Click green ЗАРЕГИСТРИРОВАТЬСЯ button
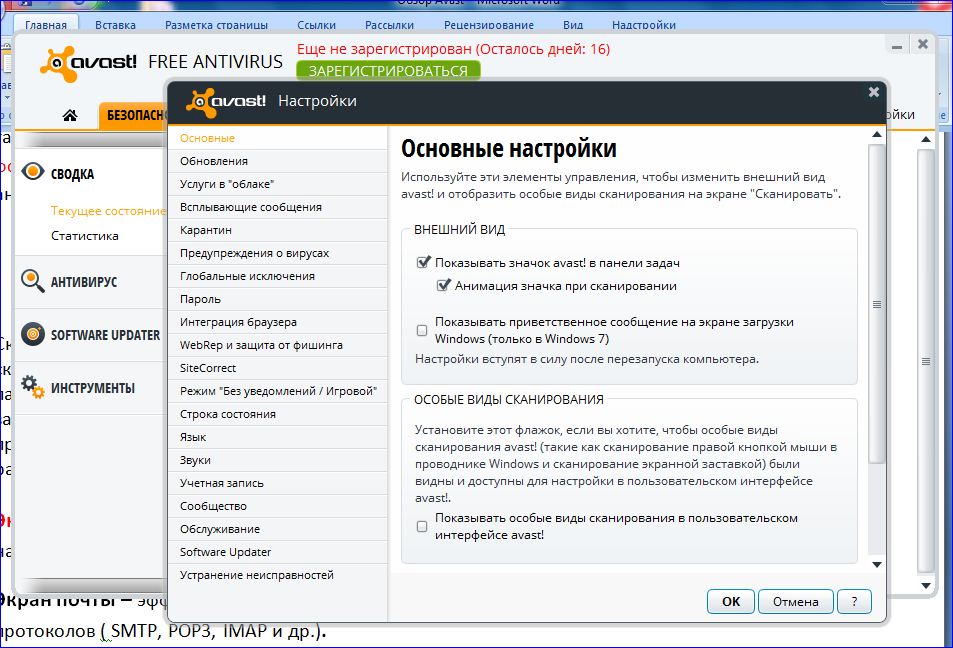 coord(388,71)
